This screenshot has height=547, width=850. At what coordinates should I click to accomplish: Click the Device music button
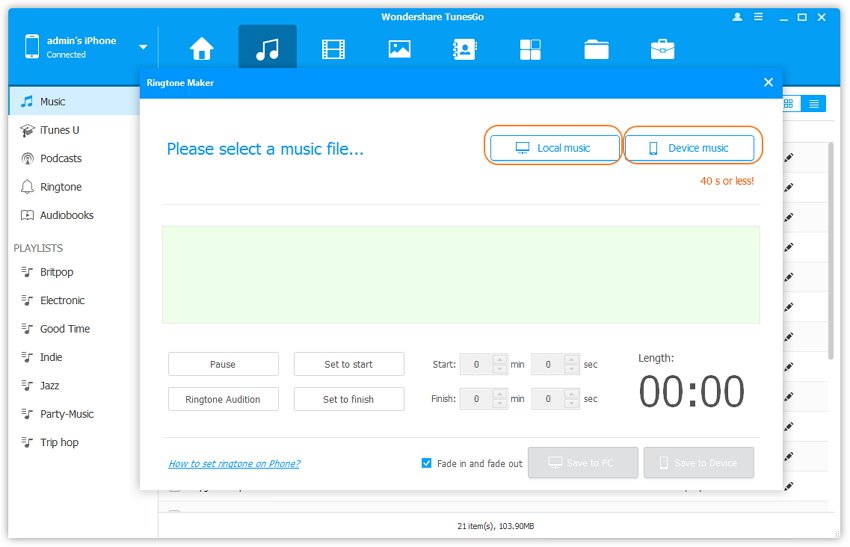point(689,148)
